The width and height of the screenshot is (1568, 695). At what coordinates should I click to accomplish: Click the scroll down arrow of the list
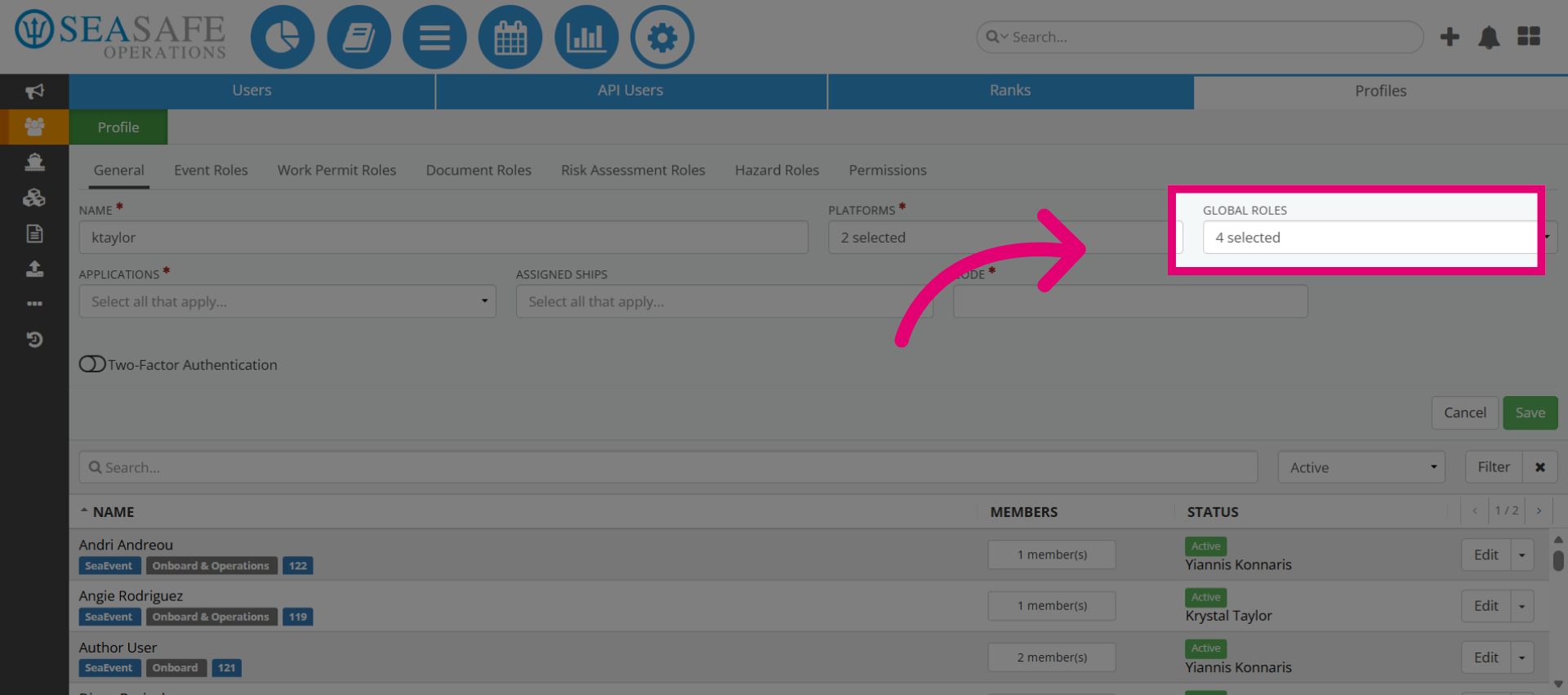[1558, 684]
